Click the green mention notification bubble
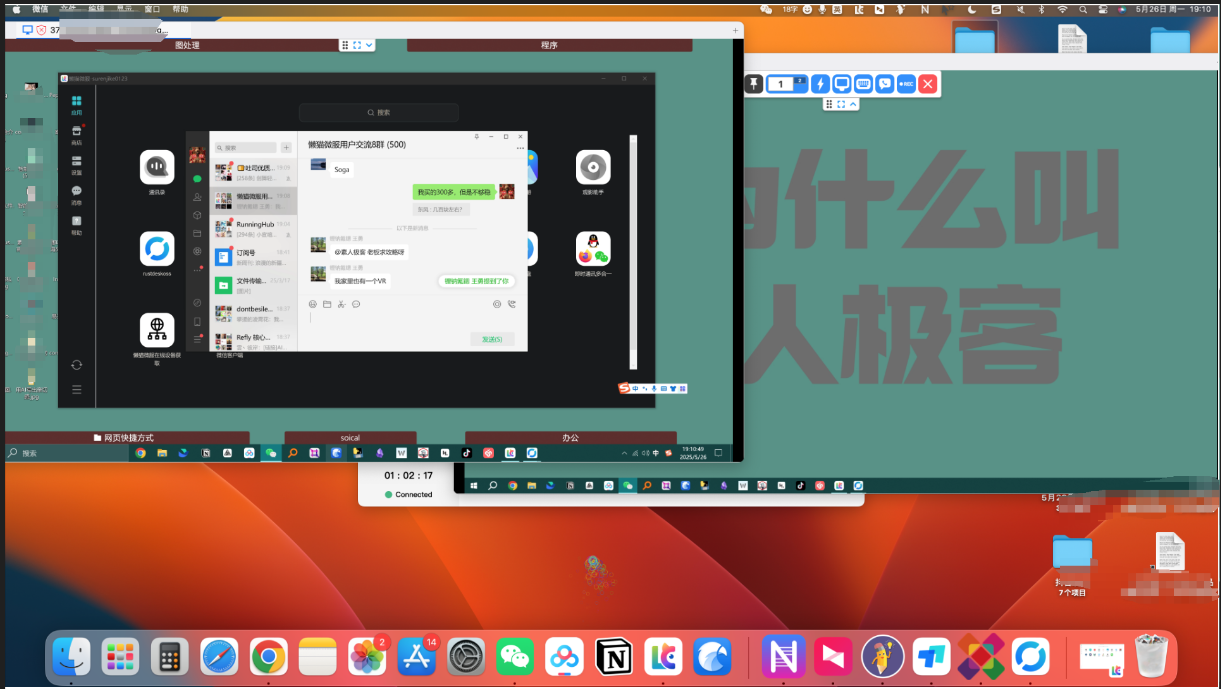The width and height of the screenshot is (1221, 689). 476,281
